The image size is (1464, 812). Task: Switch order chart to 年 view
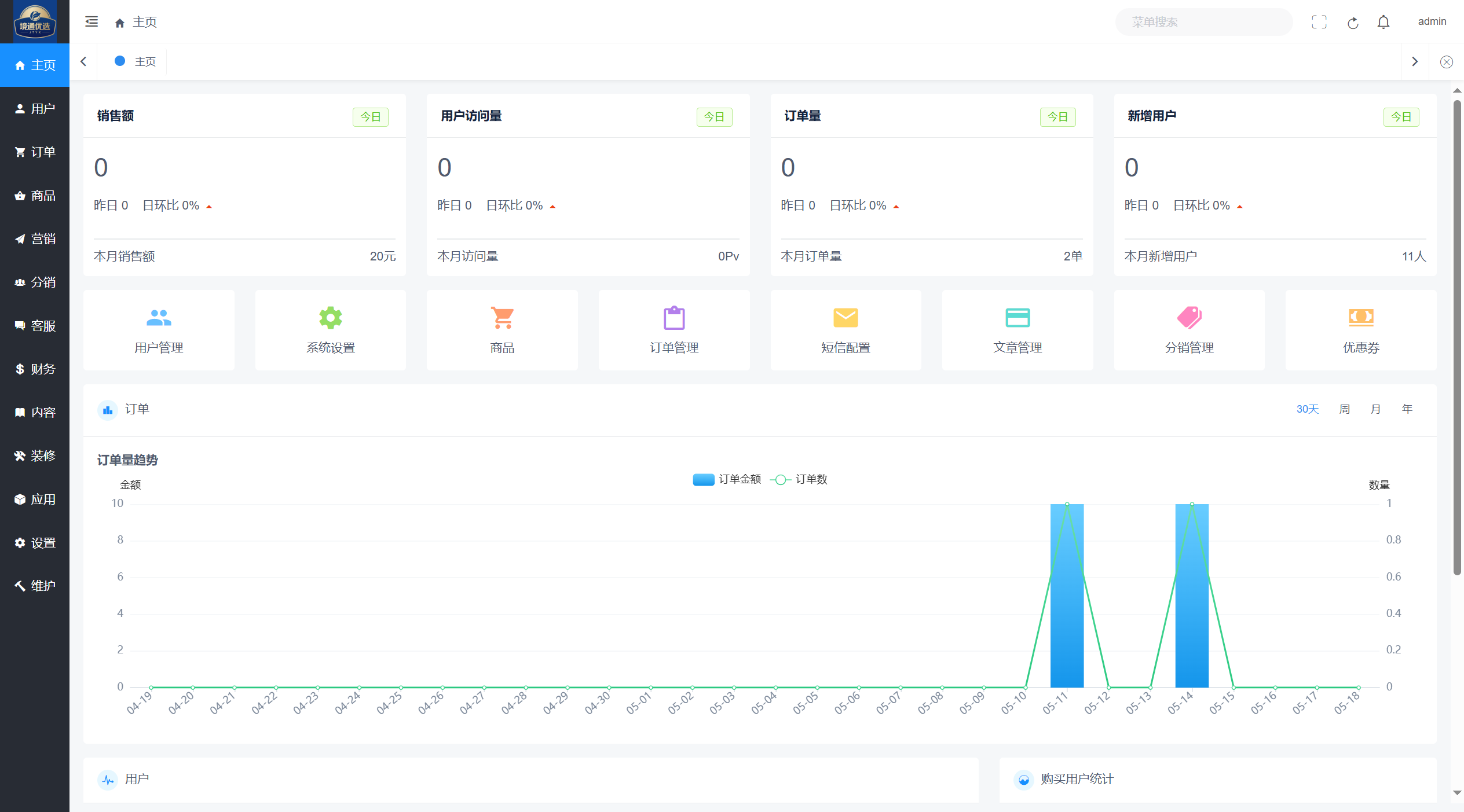[1407, 409]
